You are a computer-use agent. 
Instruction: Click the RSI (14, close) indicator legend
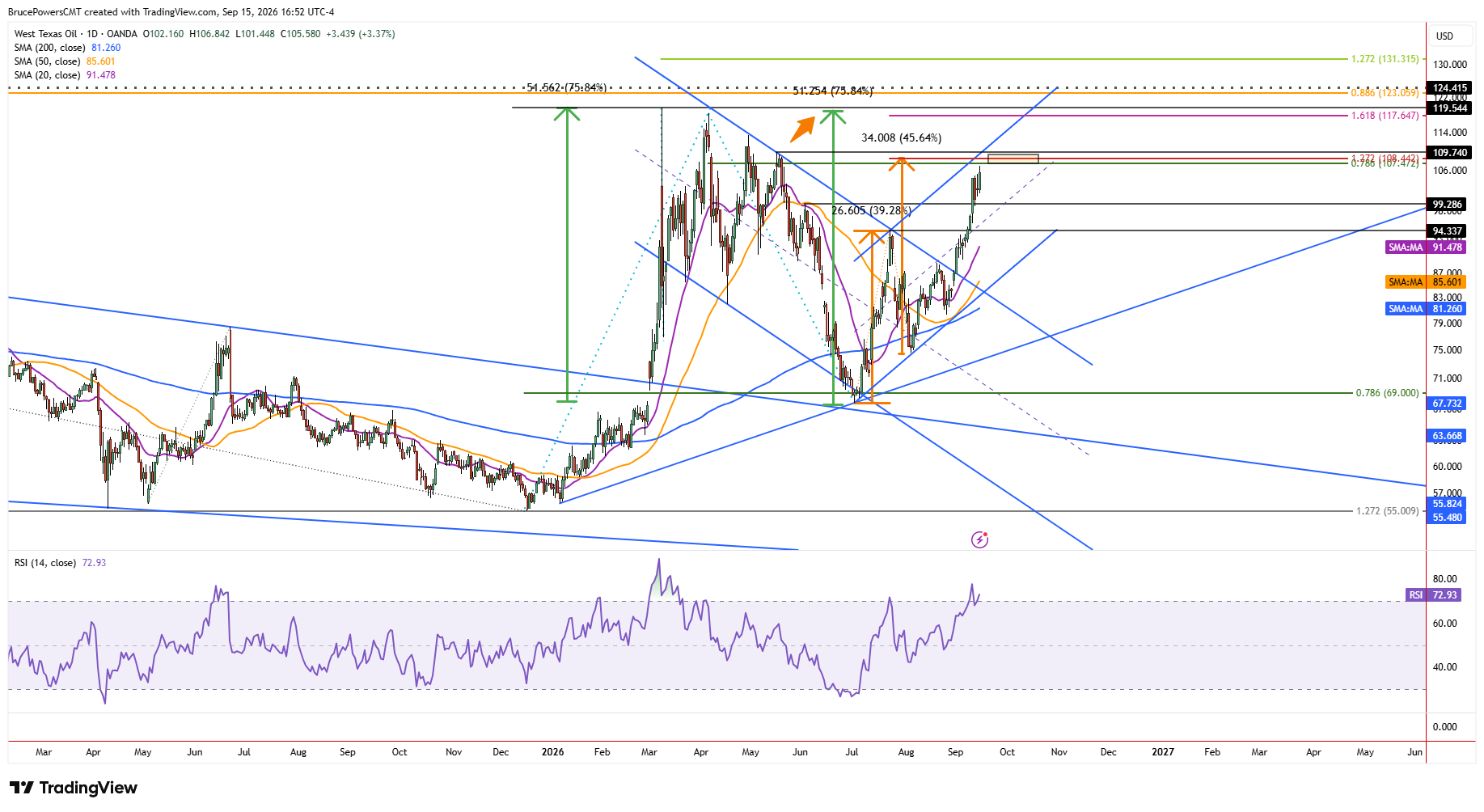coord(60,563)
